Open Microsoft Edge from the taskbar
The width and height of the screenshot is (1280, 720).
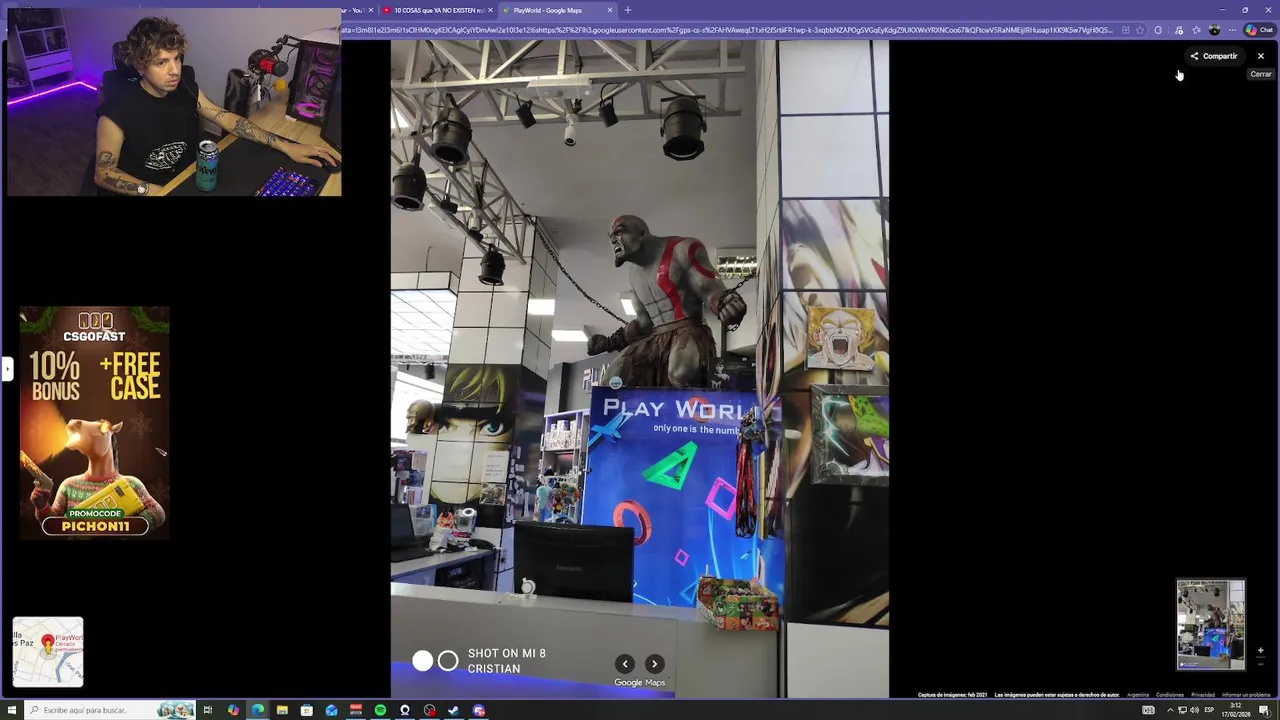pos(258,710)
